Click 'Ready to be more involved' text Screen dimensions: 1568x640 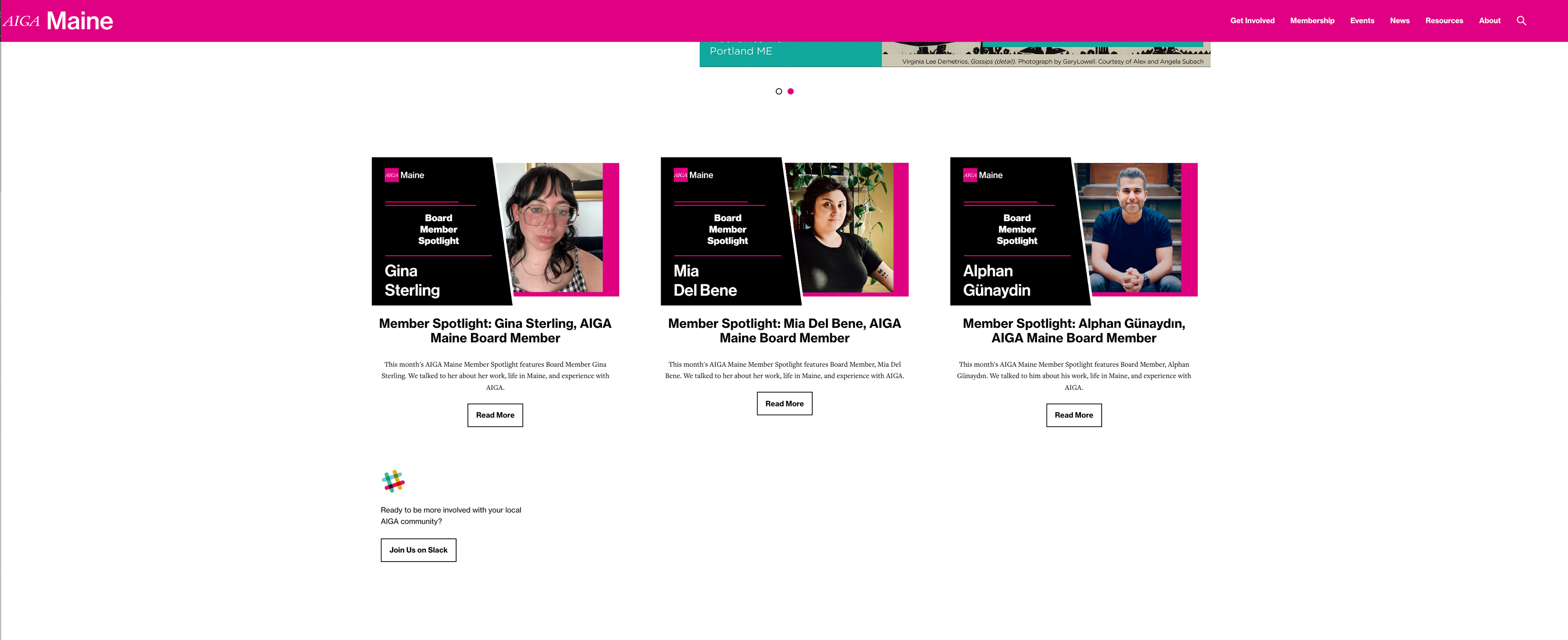(450, 515)
